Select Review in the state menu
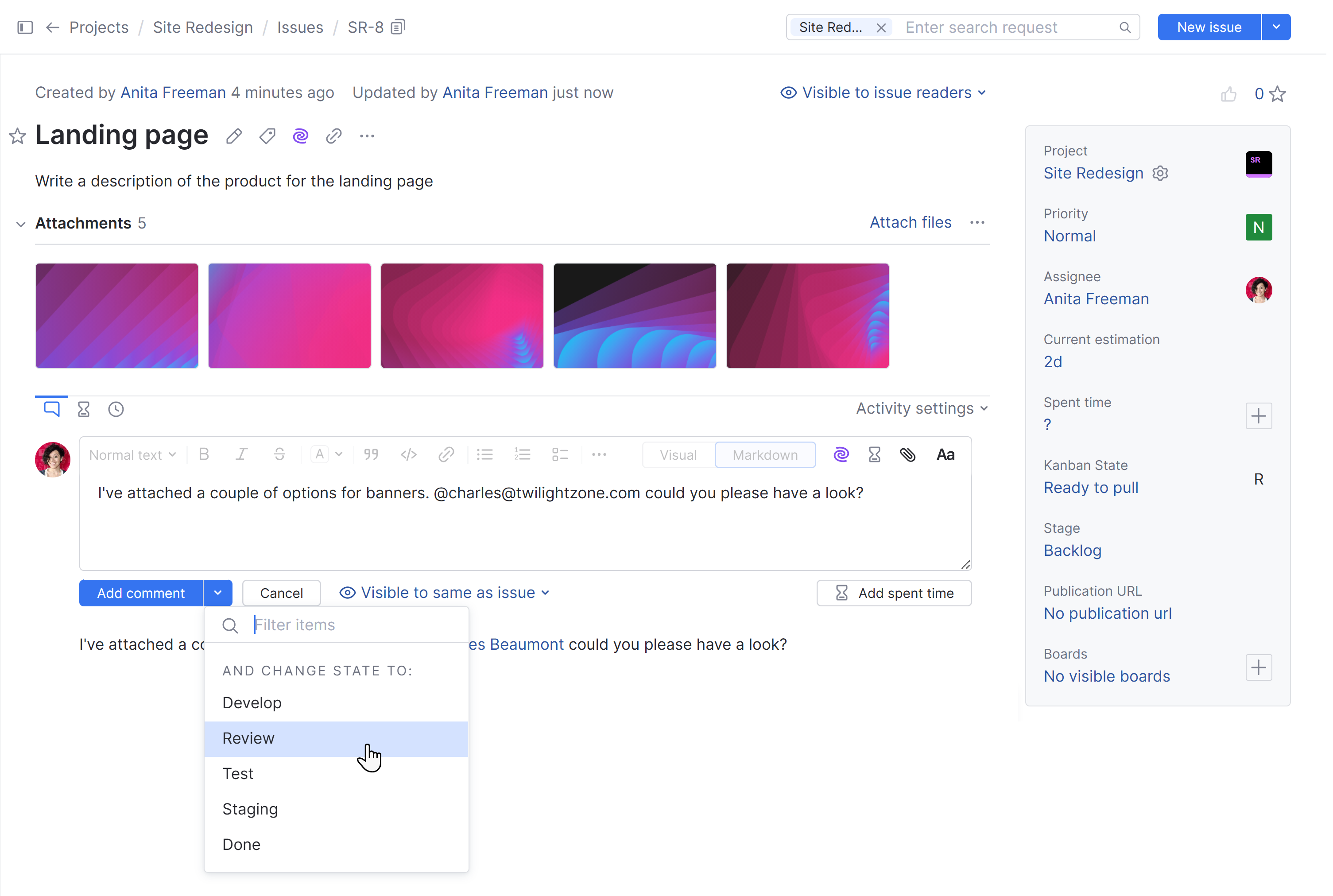1333x896 pixels. coord(248,738)
